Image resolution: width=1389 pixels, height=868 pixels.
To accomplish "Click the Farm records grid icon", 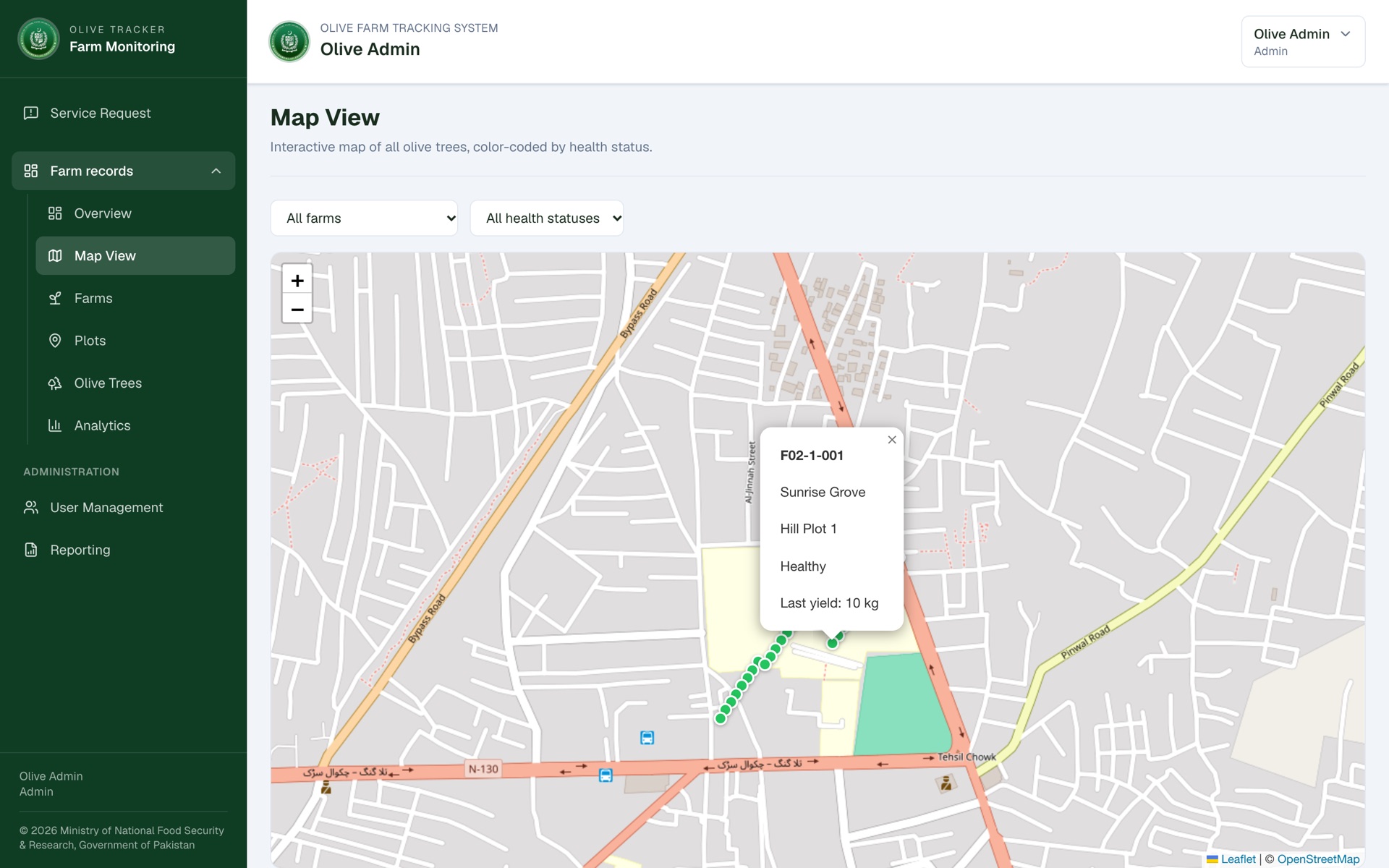I will tap(31, 171).
